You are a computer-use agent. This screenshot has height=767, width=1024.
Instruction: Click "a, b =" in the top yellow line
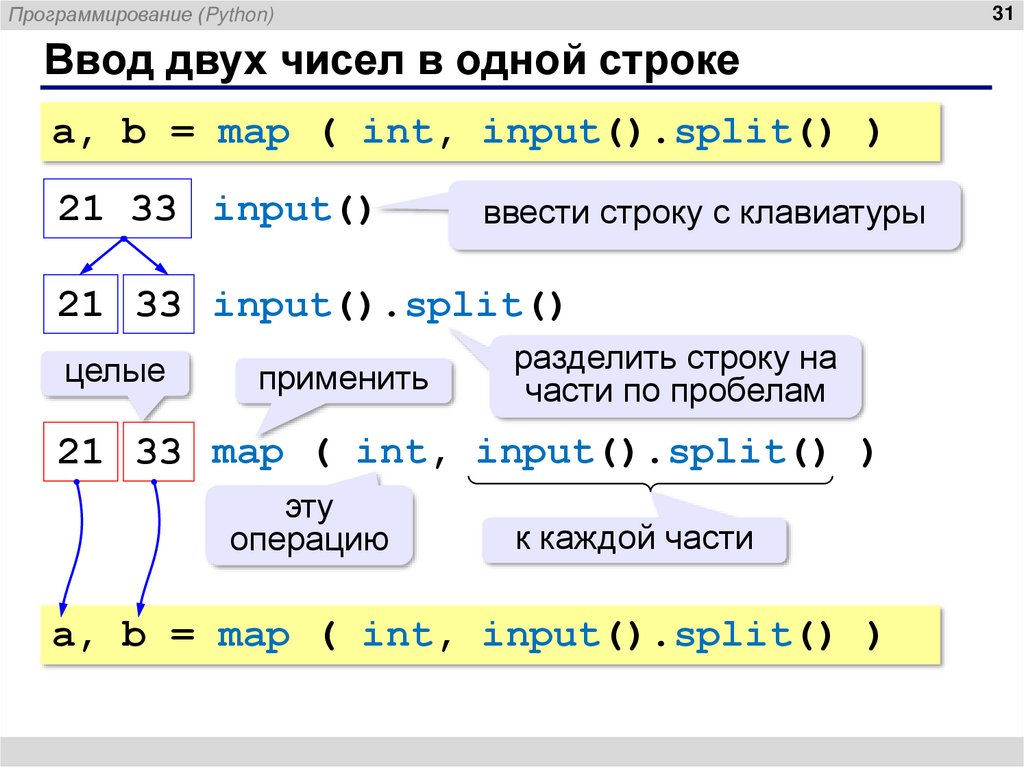tap(123, 133)
